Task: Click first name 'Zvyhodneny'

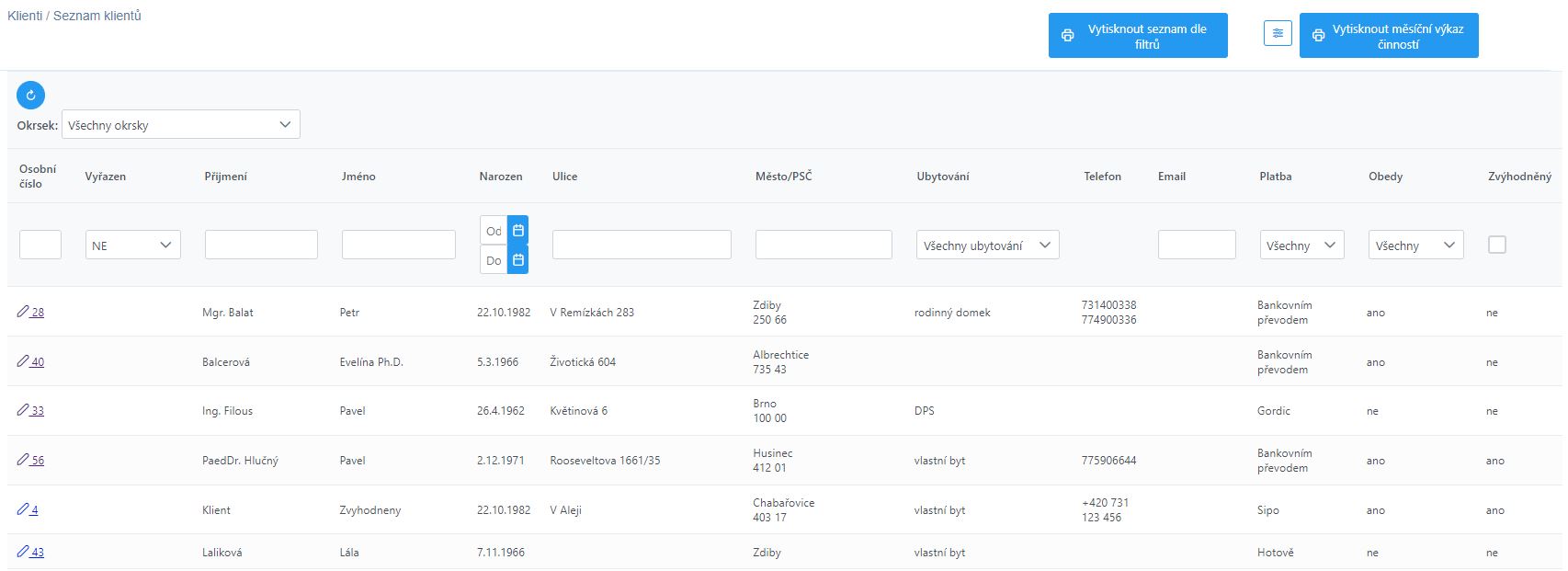Action: (370, 510)
